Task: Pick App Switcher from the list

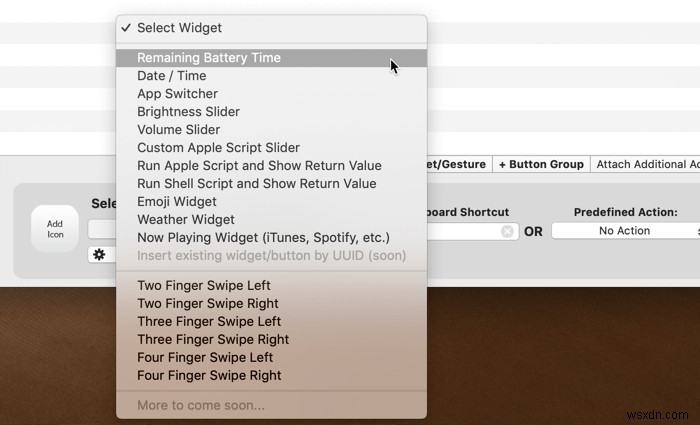Action: click(177, 94)
